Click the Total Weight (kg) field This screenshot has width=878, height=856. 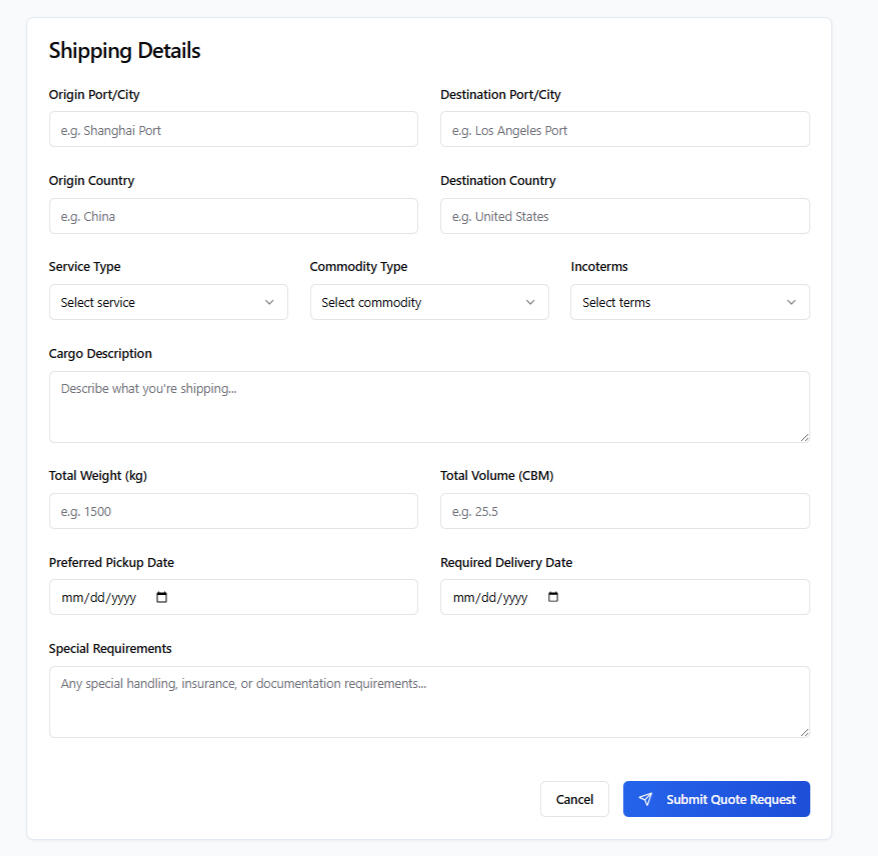coord(233,511)
